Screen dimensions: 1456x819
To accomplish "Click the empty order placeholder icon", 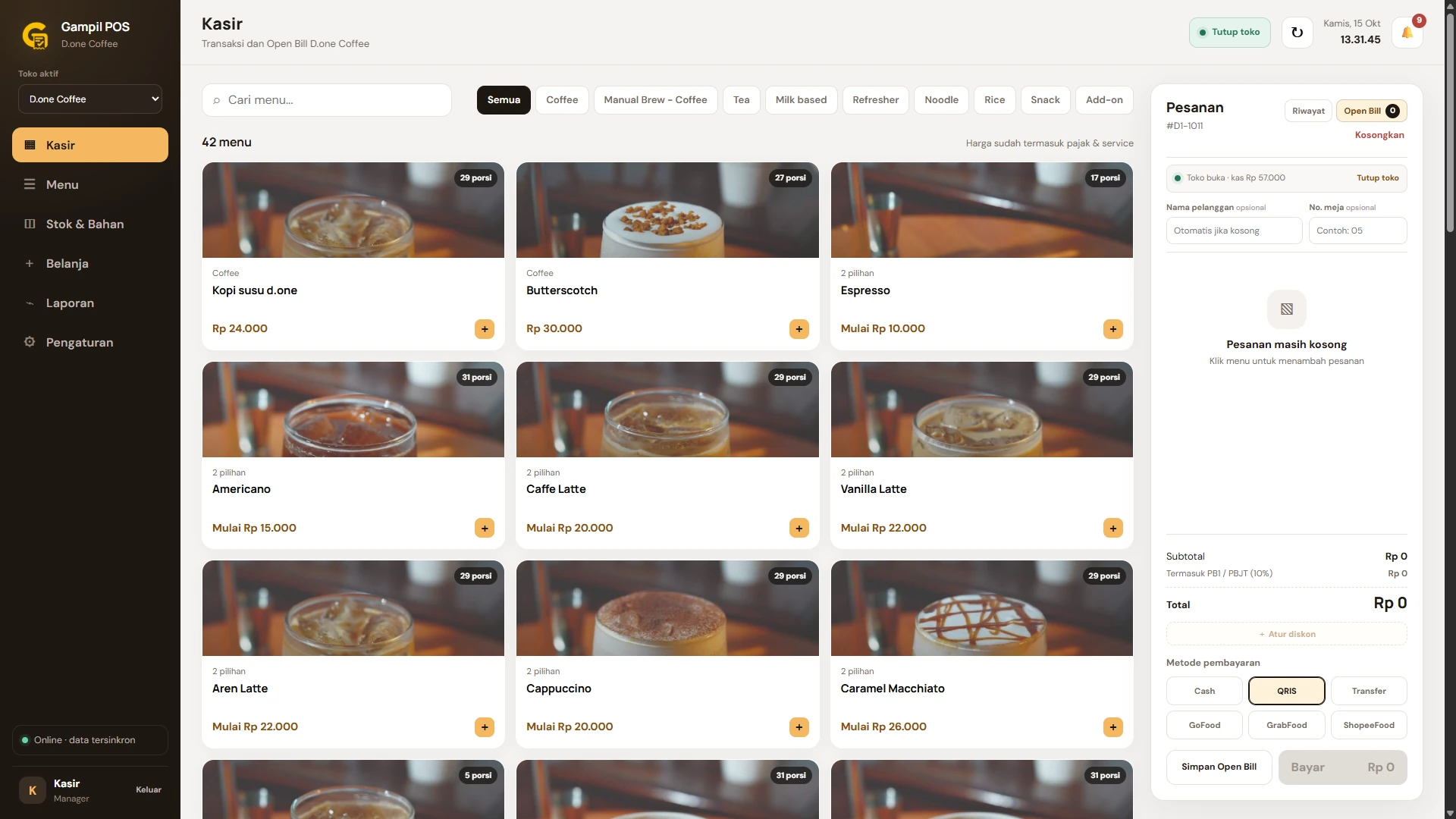I will pyautogui.click(x=1287, y=309).
